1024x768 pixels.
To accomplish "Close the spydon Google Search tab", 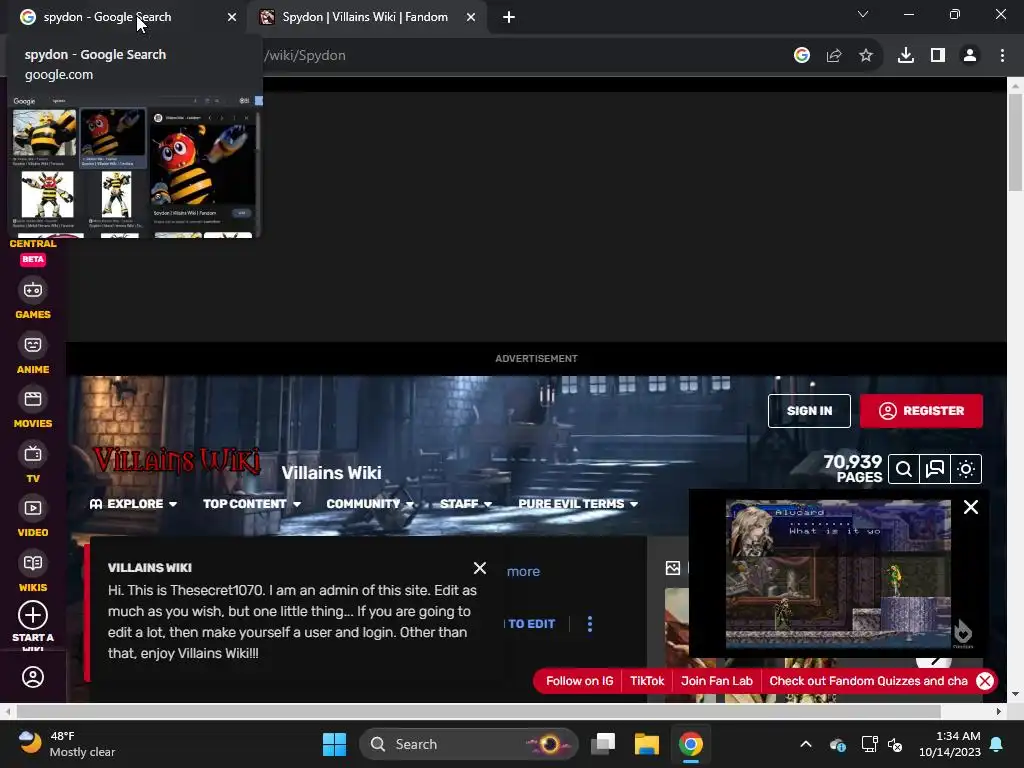I will coord(232,18).
